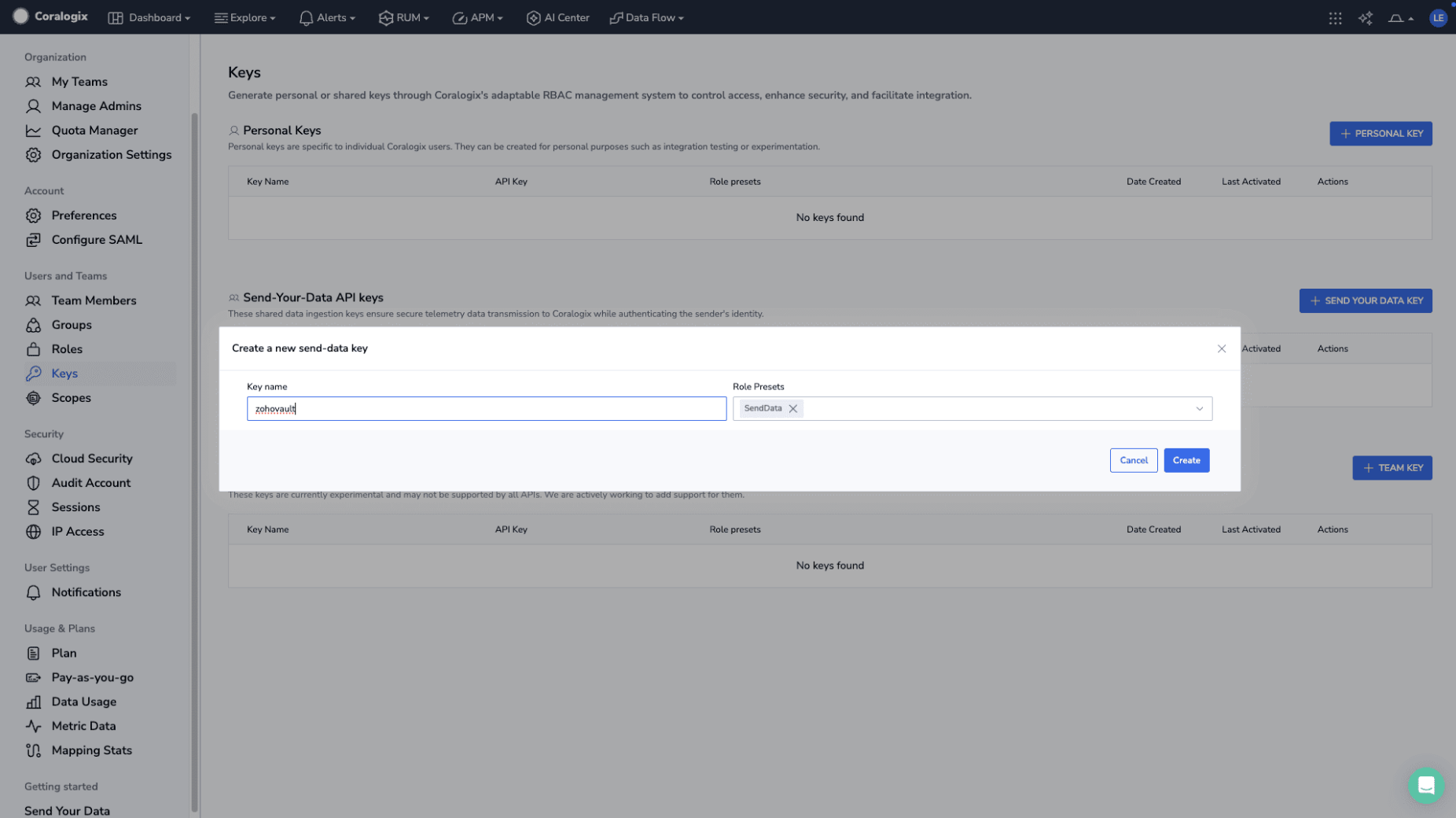Click the My Teams sidebar icon

pos(33,82)
